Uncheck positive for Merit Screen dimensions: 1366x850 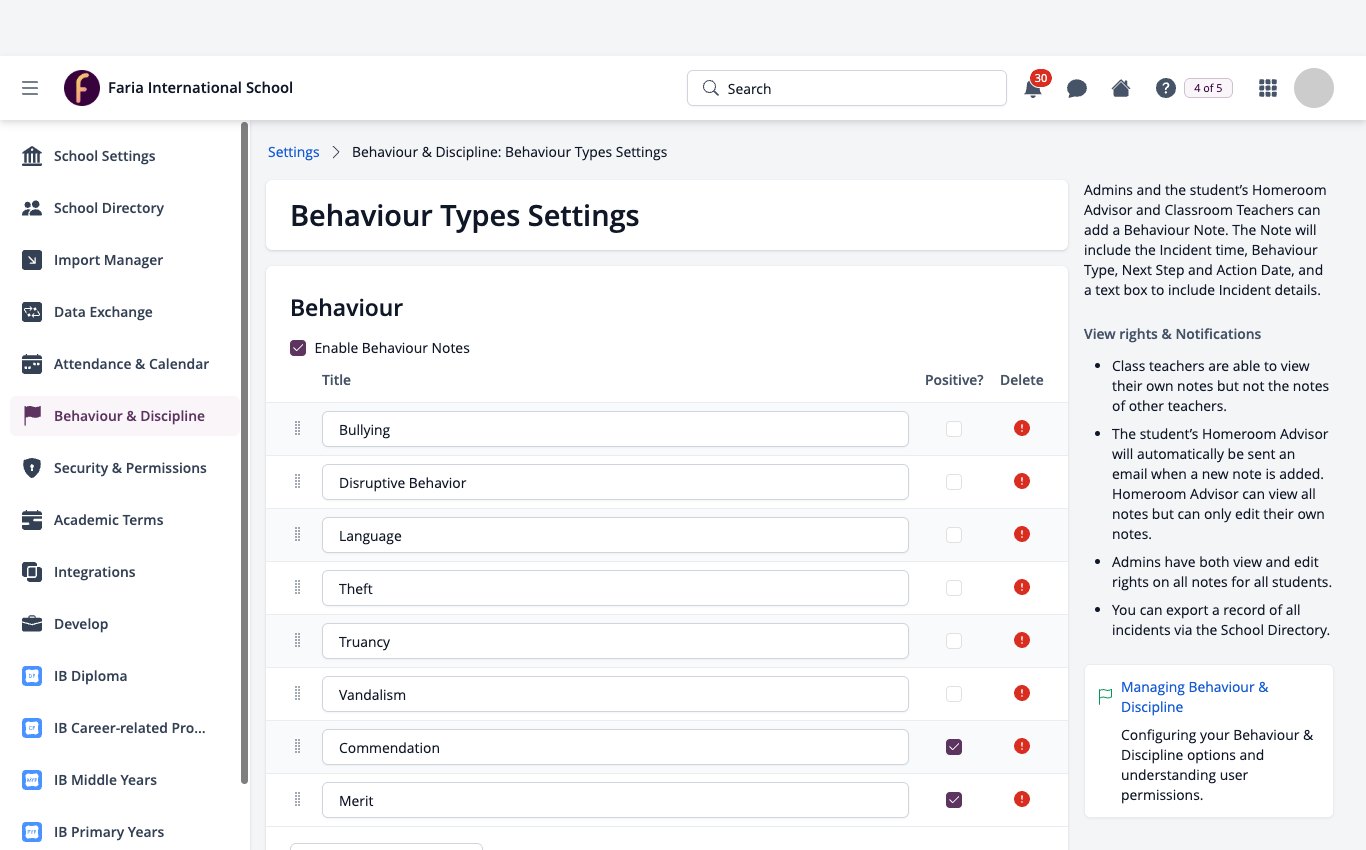[954, 800]
